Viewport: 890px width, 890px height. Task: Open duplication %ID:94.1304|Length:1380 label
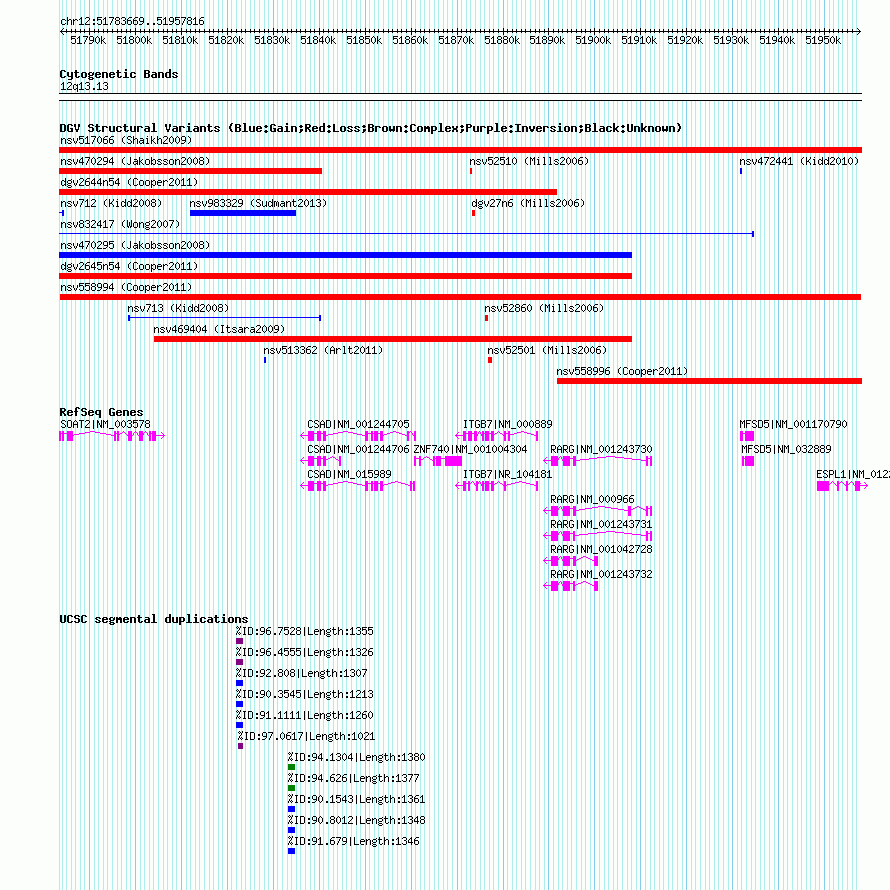(x=356, y=757)
